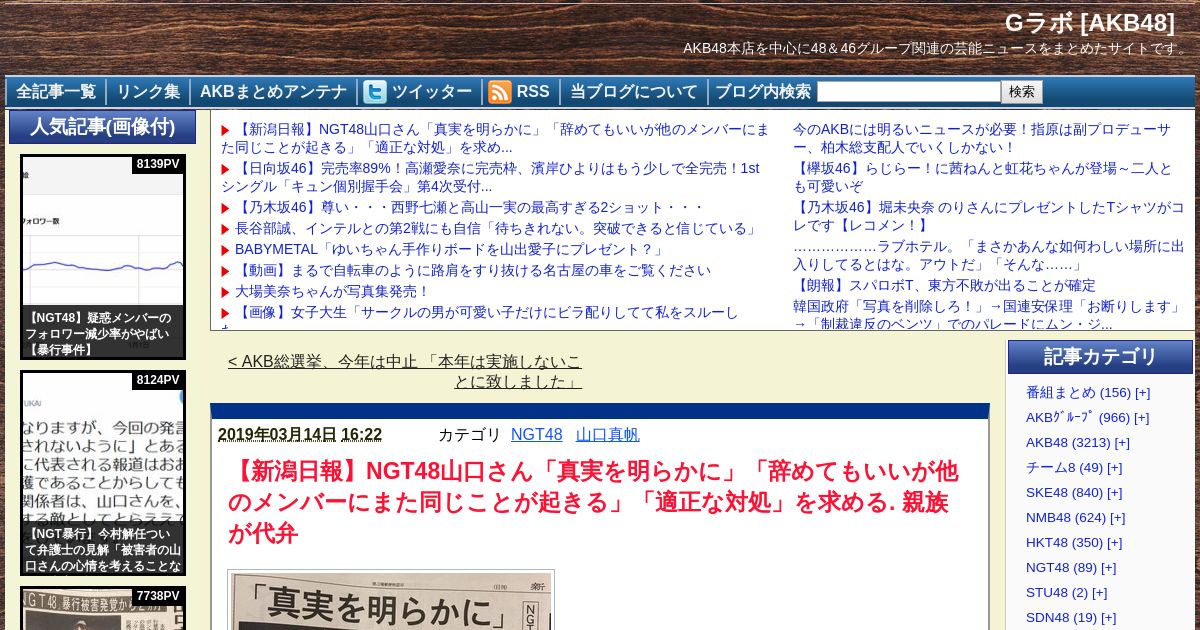
Task: Click the NGT48 category tag on article
Action: coord(537,435)
